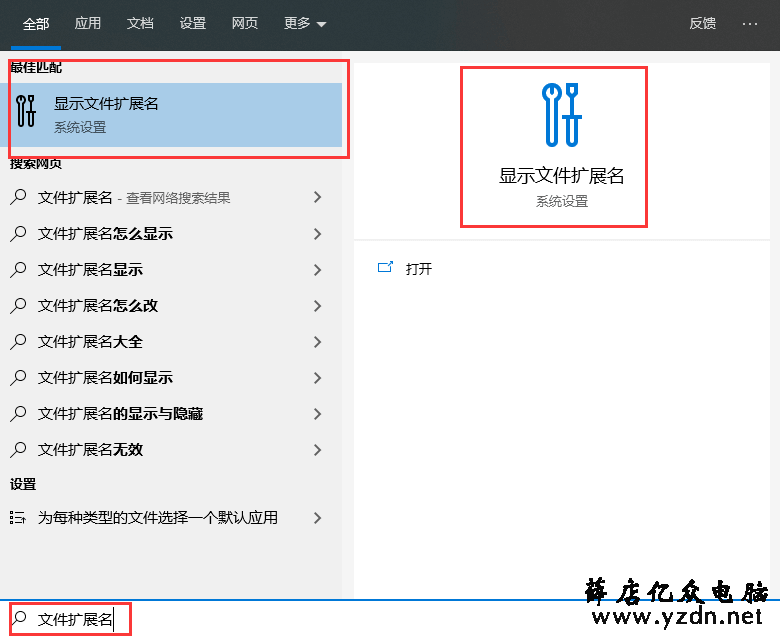Click search icon beside 文件扩展名无效

click(x=18, y=450)
